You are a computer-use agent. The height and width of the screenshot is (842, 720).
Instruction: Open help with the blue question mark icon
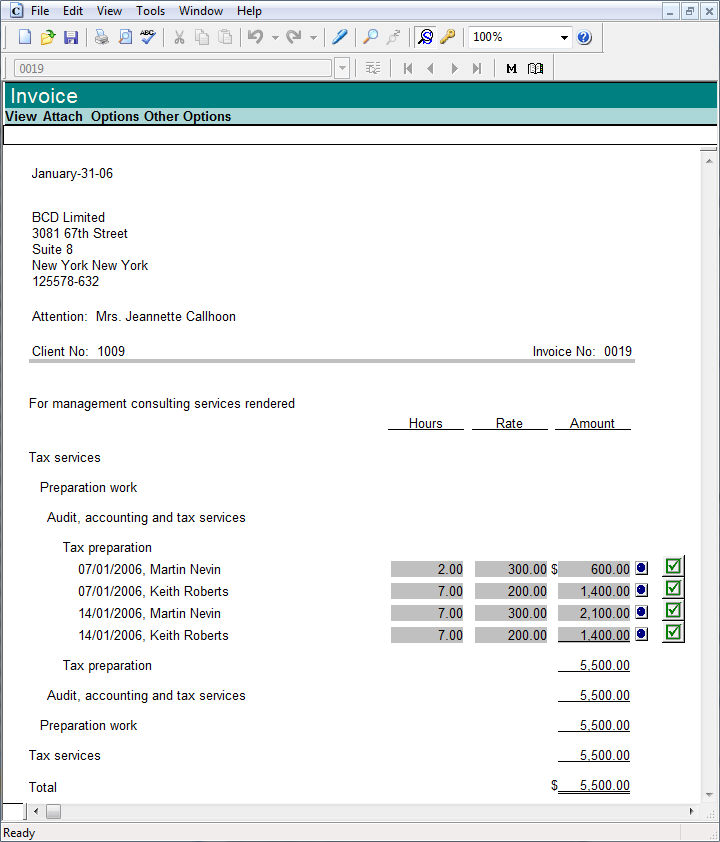point(584,37)
